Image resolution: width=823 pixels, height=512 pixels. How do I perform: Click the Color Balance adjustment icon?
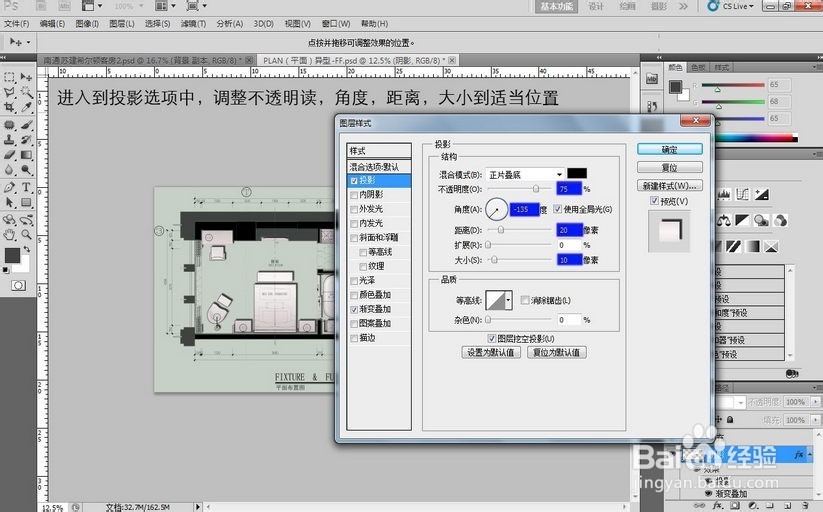[x=724, y=221]
